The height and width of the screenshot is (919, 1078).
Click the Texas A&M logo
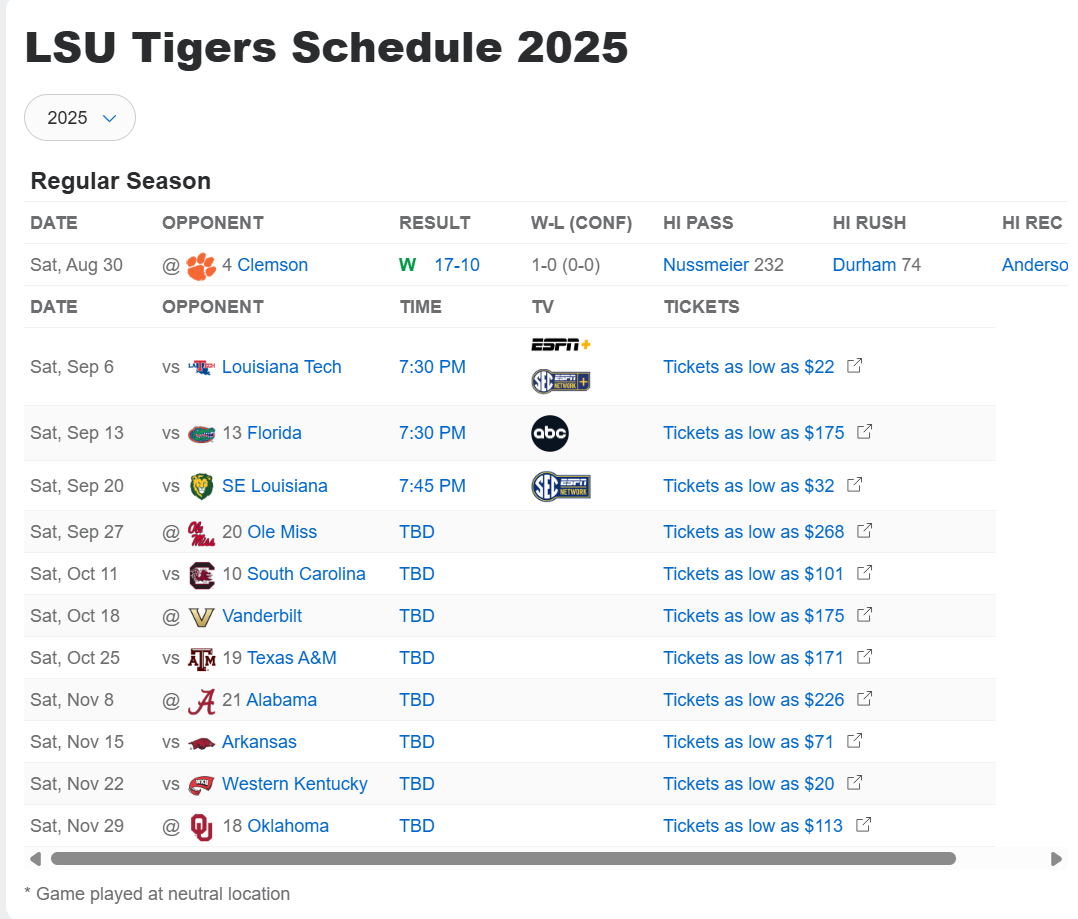(x=201, y=658)
